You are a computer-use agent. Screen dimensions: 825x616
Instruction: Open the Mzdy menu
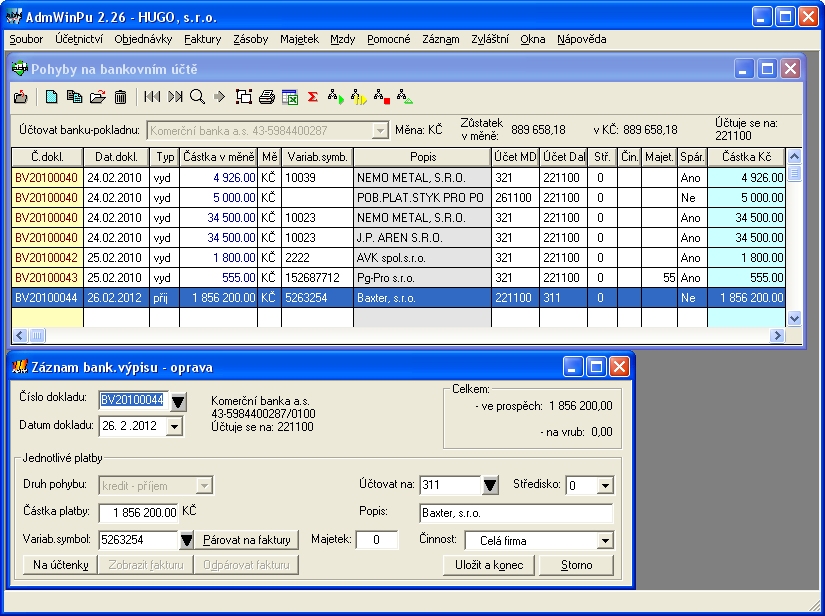[x=343, y=39]
